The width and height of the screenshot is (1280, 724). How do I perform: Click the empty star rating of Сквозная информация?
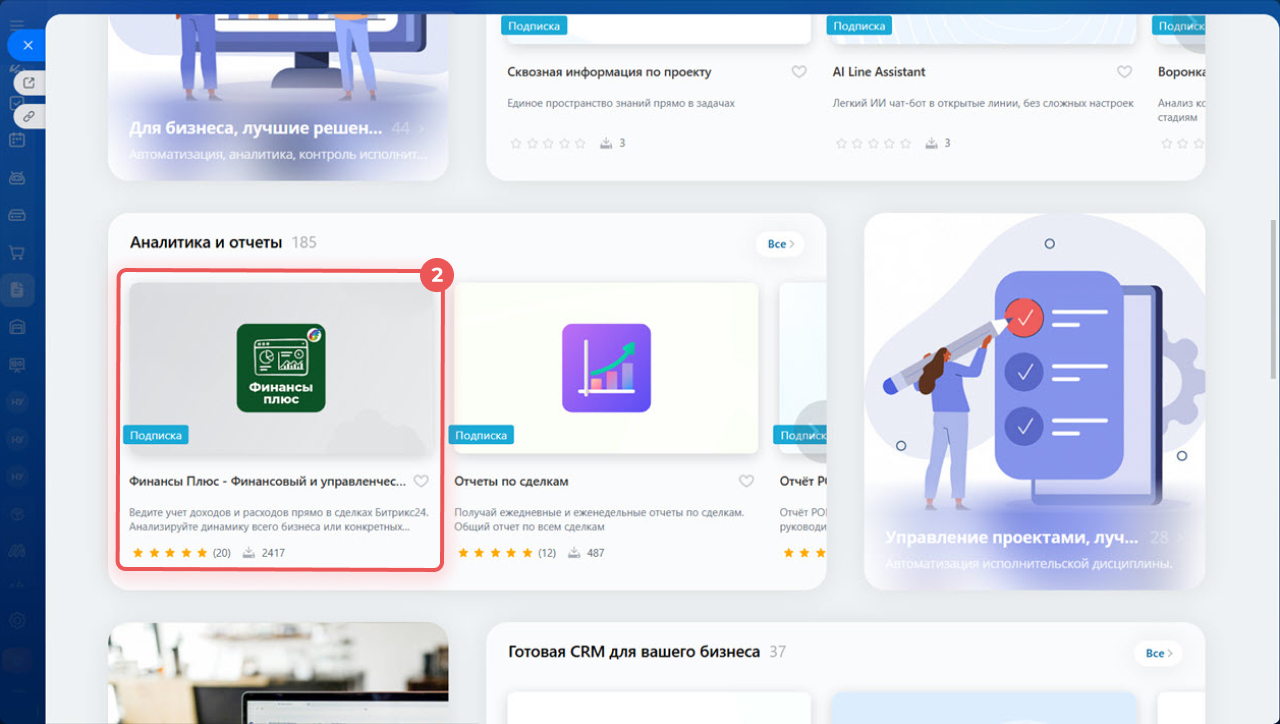point(548,143)
